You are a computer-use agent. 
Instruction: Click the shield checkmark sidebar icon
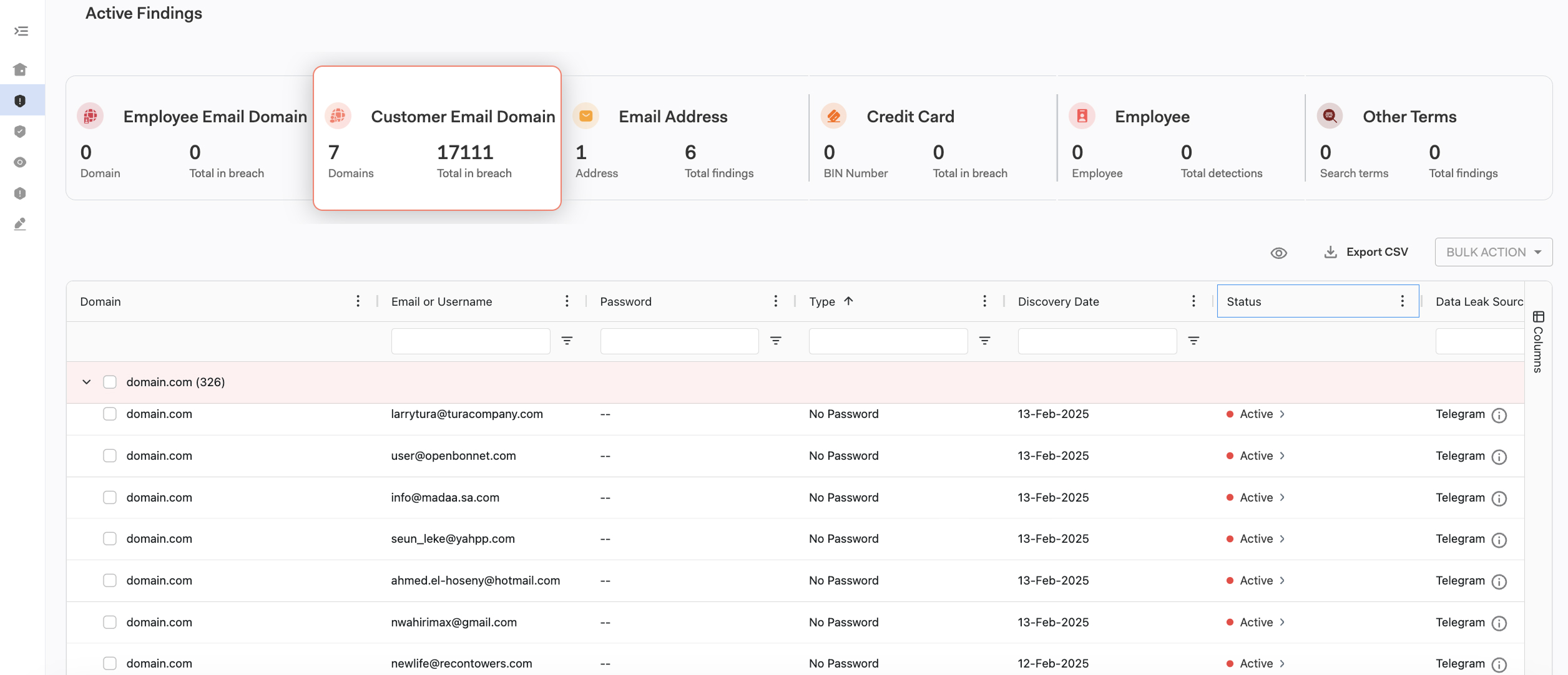pos(20,131)
